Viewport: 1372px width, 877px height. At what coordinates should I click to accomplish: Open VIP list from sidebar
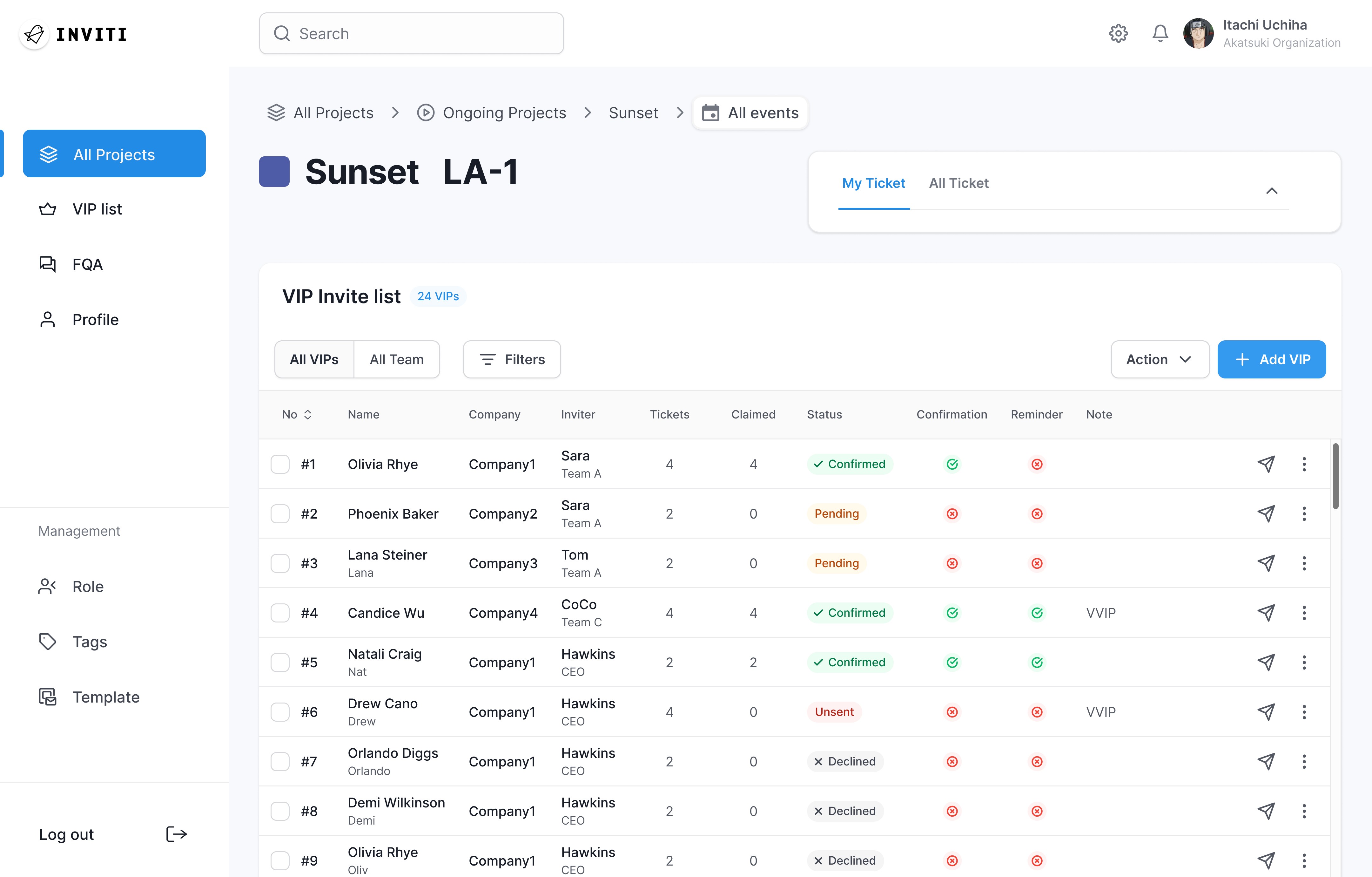click(97, 209)
